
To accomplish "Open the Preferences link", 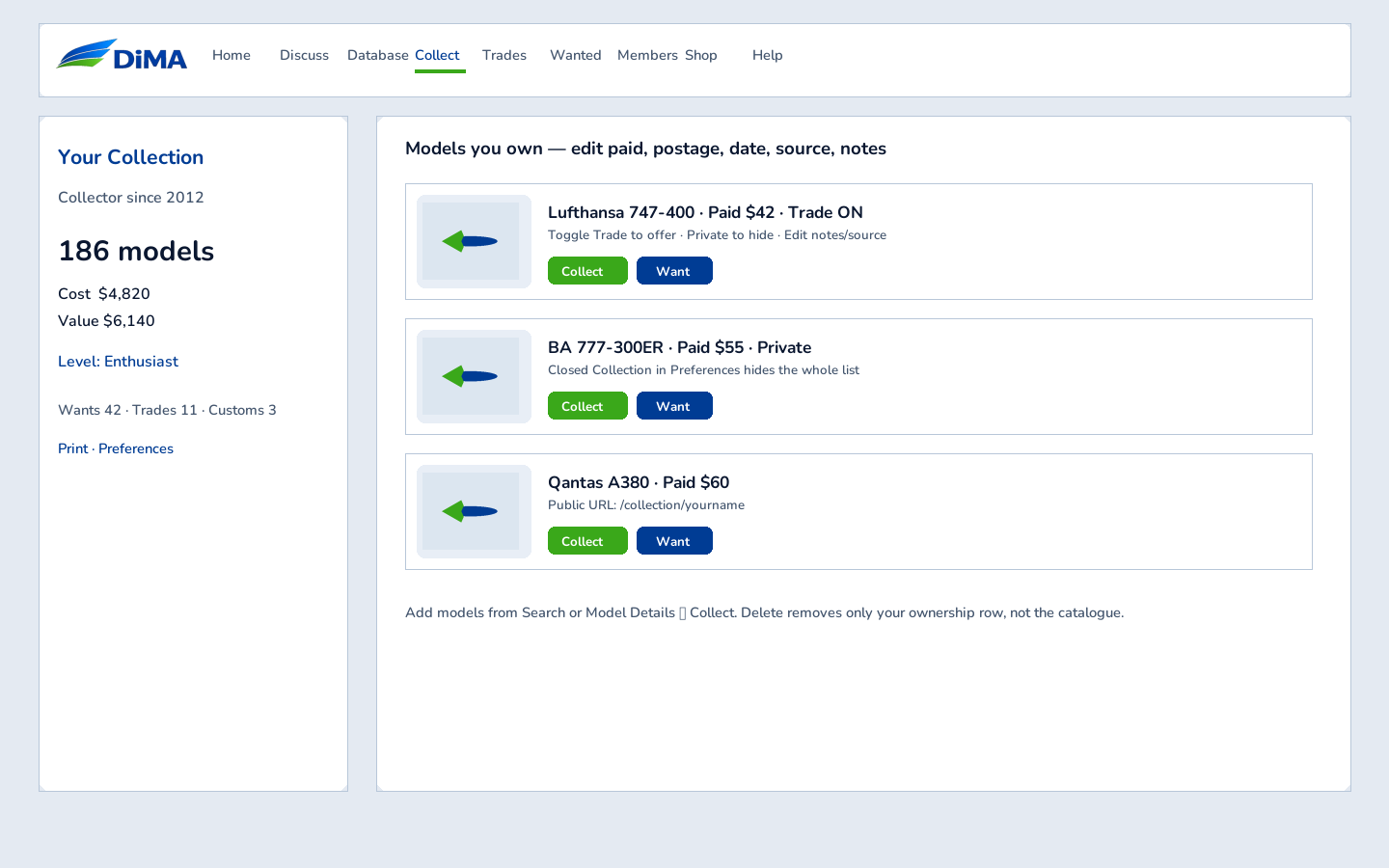I will [x=136, y=448].
